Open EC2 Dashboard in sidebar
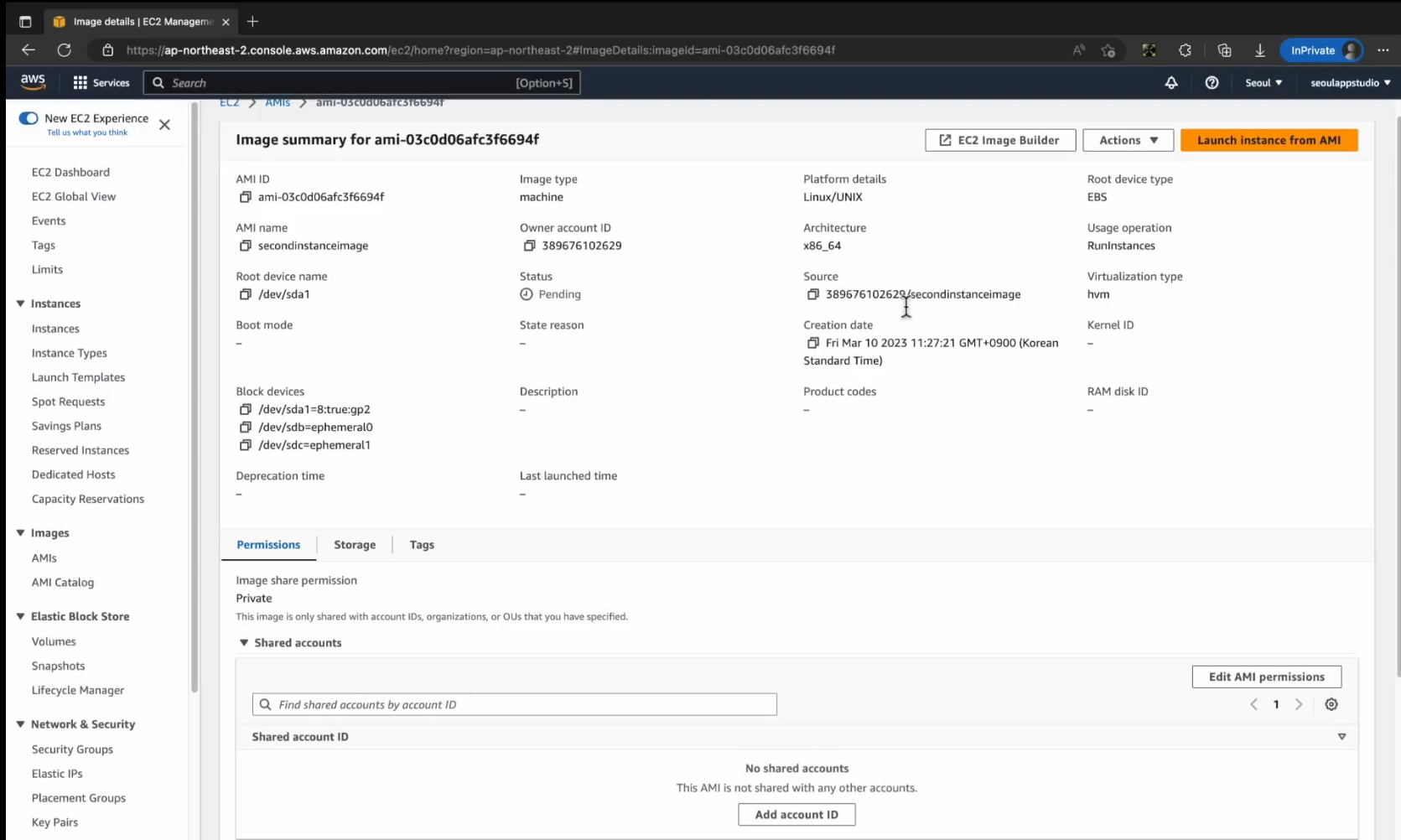The height and width of the screenshot is (840, 1401). pos(70,172)
